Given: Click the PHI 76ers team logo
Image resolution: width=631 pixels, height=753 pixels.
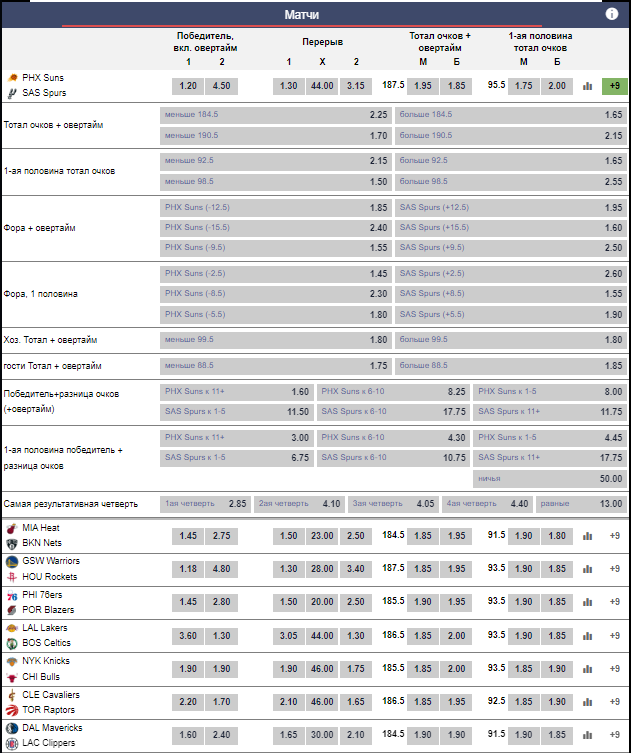Looking at the screenshot, I should tap(12, 595).
